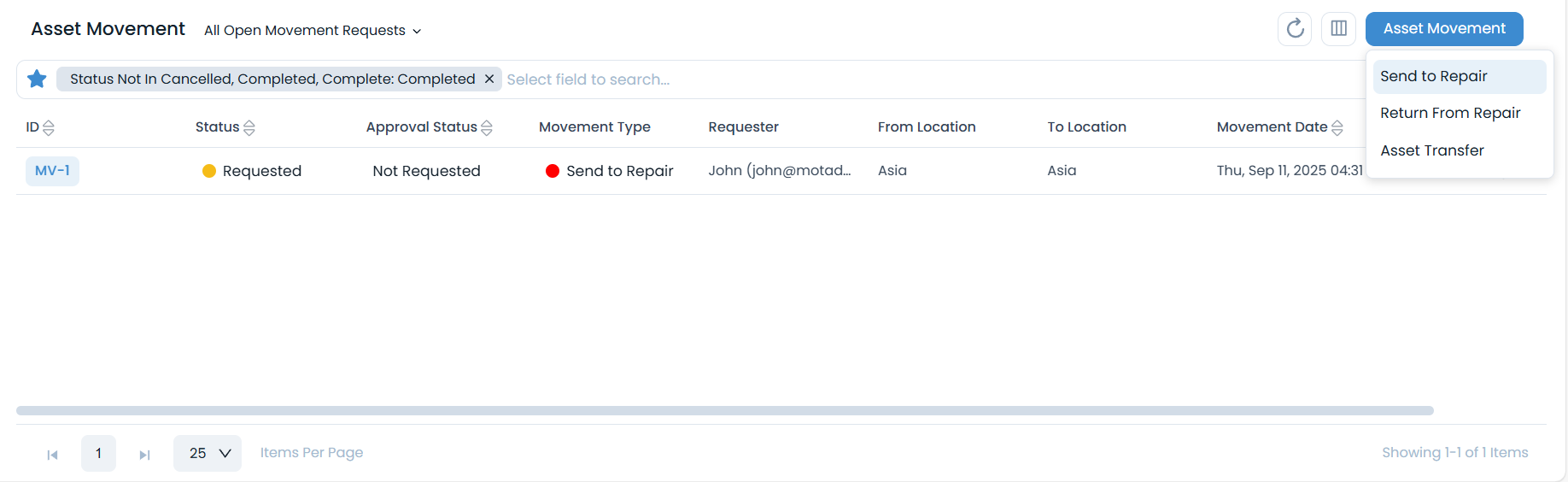Click page number 1 button

[x=98, y=454]
